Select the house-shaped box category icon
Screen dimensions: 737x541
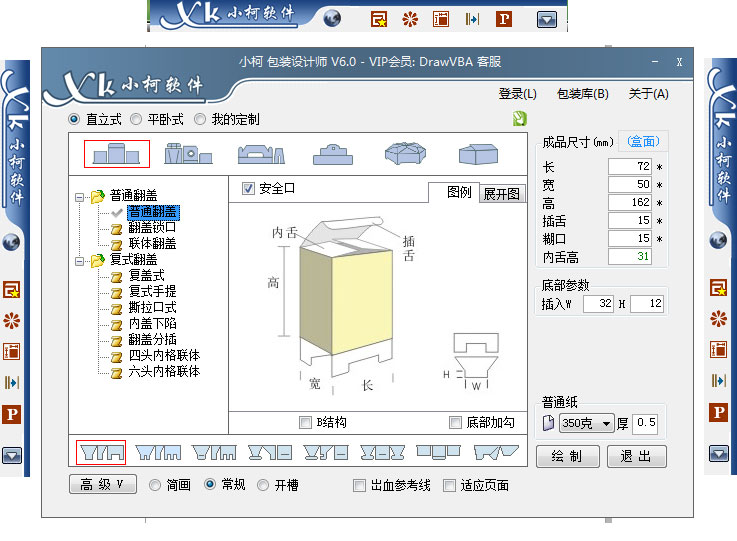478,154
